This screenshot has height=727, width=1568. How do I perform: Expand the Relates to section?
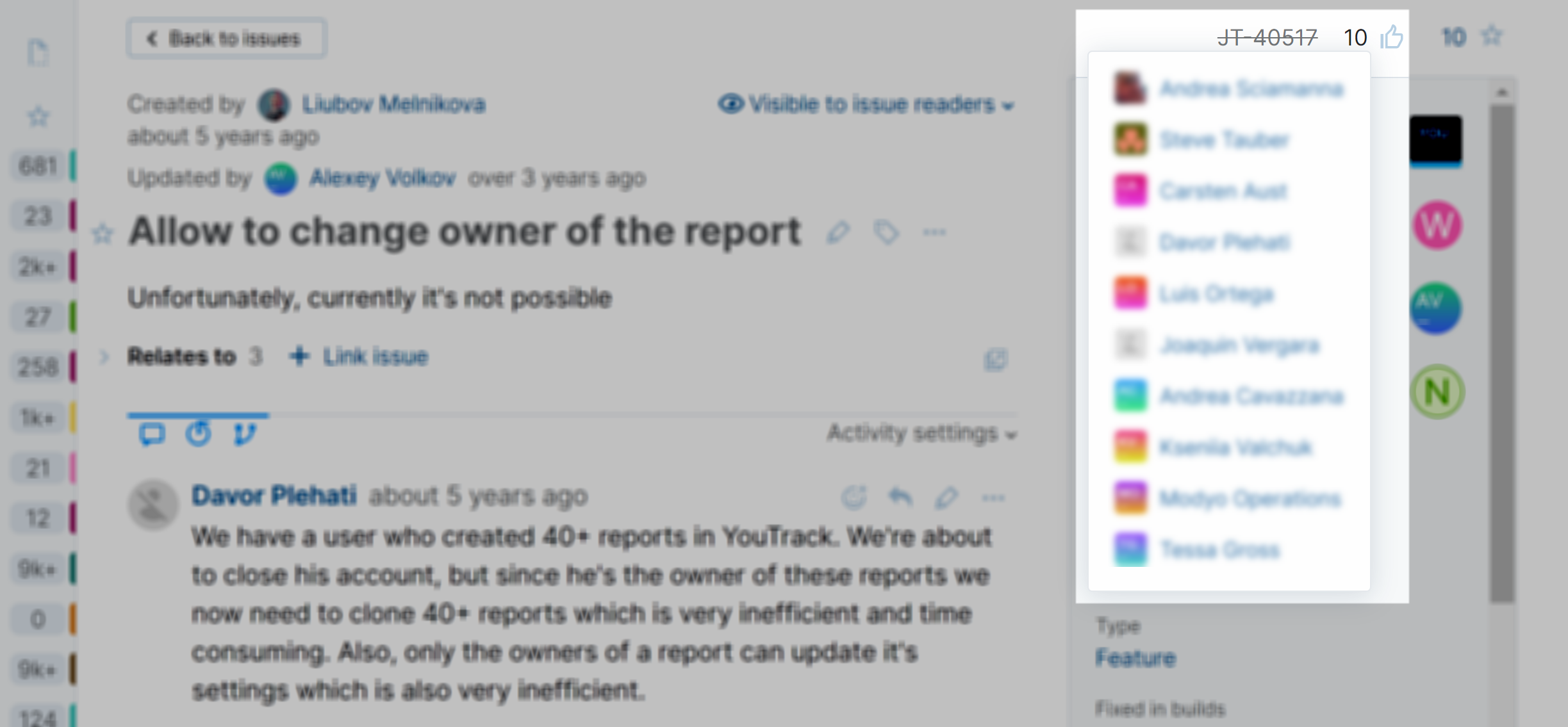pyautogui.click(x=104, y=357)
